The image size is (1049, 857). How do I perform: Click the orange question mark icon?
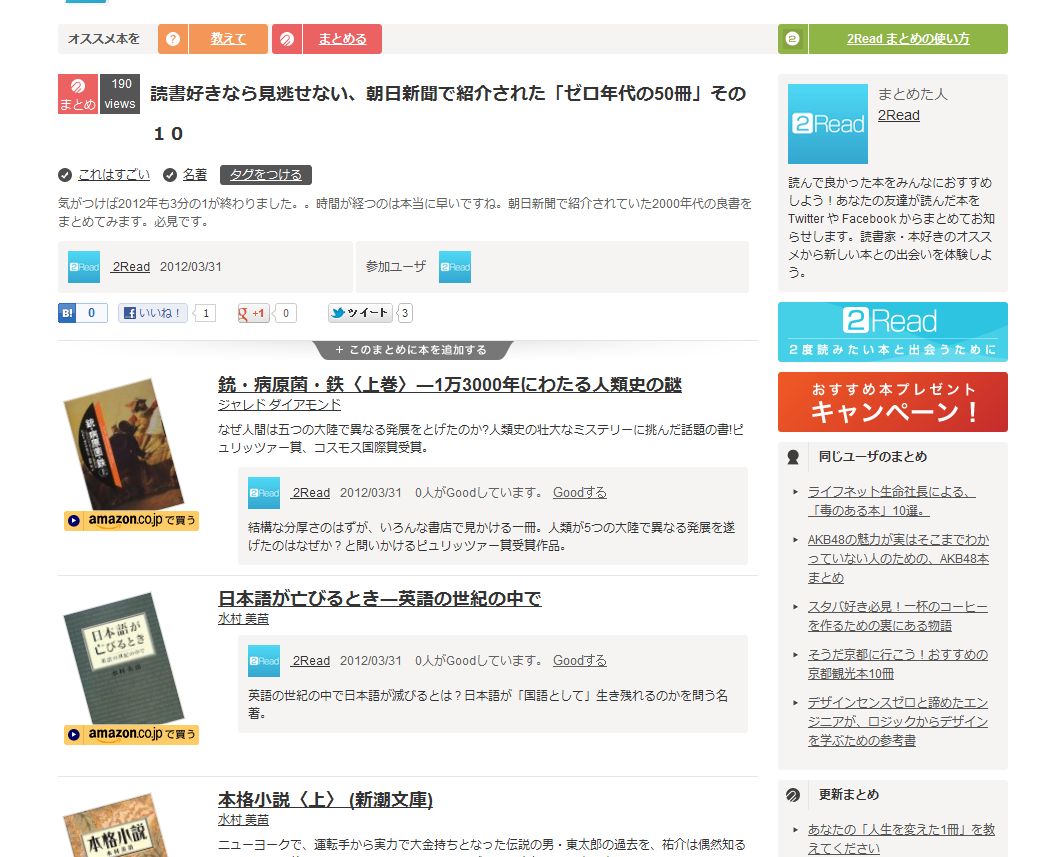(x=173, y=39)
